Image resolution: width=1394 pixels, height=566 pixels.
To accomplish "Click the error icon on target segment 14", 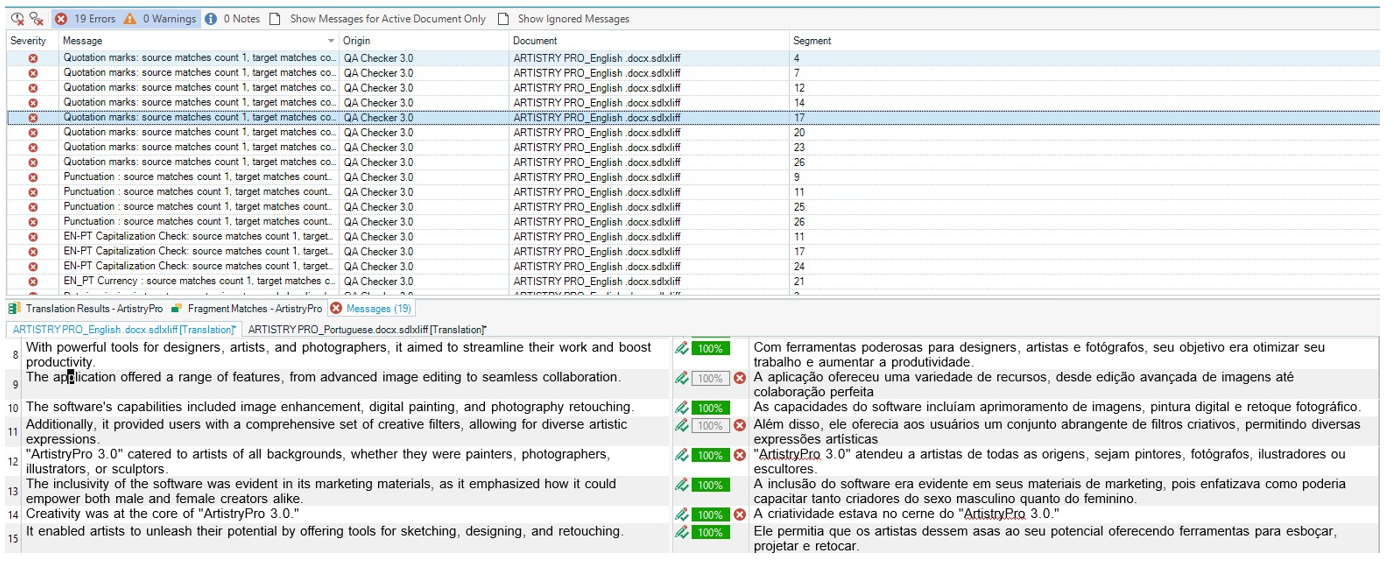I will 740,515.
